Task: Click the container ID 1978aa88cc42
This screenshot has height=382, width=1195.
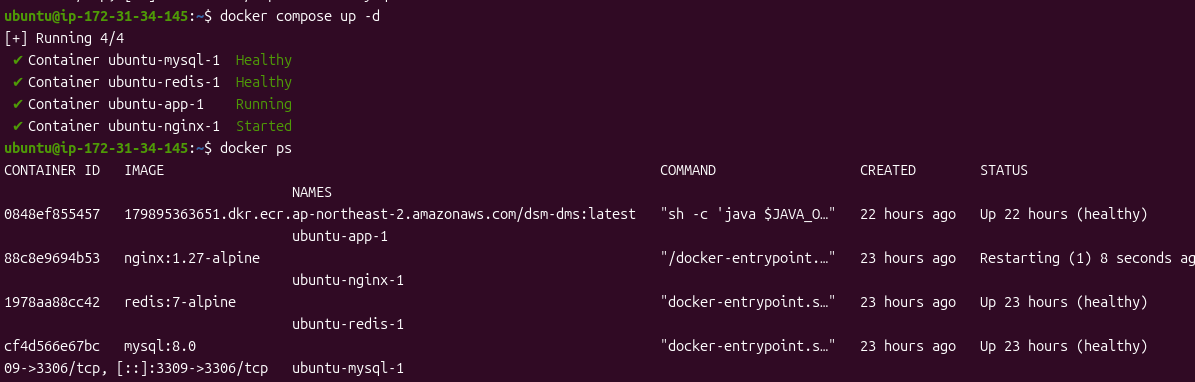Action: tap(52, 303)
